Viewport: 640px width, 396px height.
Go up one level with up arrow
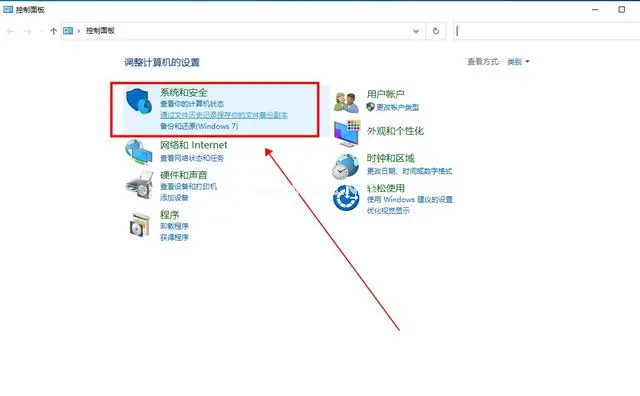click(x=53, y=31)
